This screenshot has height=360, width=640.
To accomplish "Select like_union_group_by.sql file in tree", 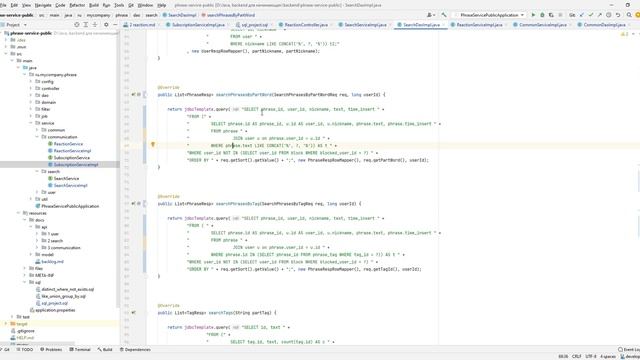I will click(x=64, y=296).
